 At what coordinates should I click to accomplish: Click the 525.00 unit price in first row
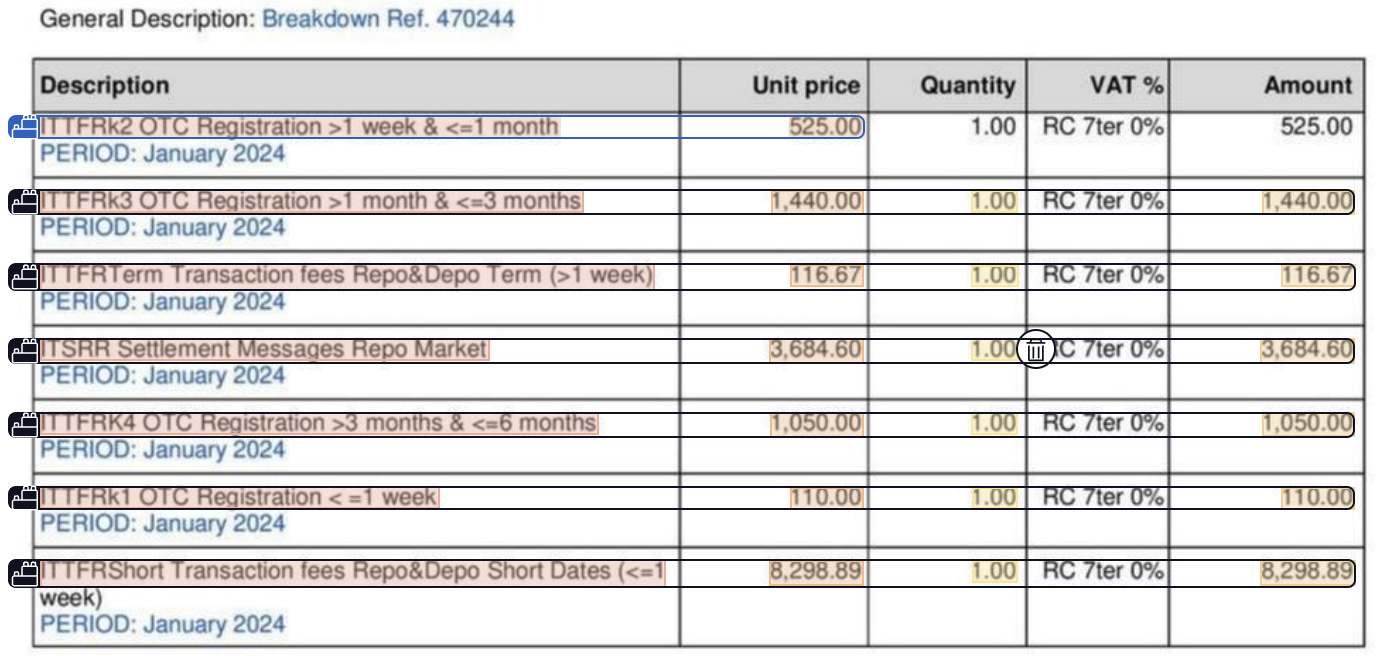(x=825, y=127)
